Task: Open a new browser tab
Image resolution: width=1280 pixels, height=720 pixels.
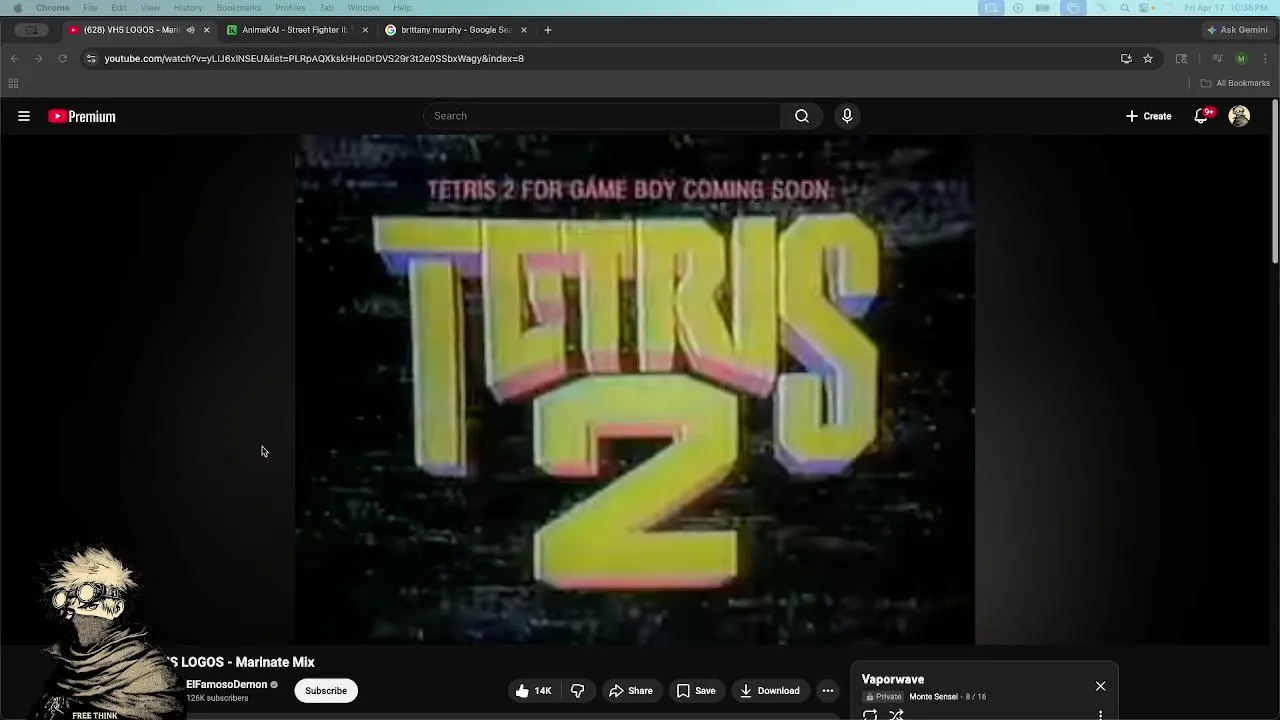Action: coord(547,30)
